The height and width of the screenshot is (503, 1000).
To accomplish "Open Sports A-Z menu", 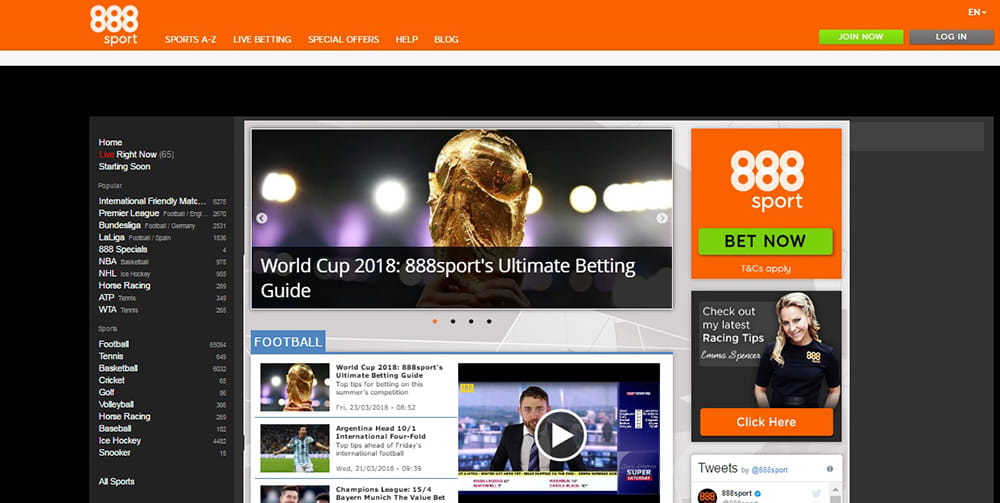I will point(191,40).
